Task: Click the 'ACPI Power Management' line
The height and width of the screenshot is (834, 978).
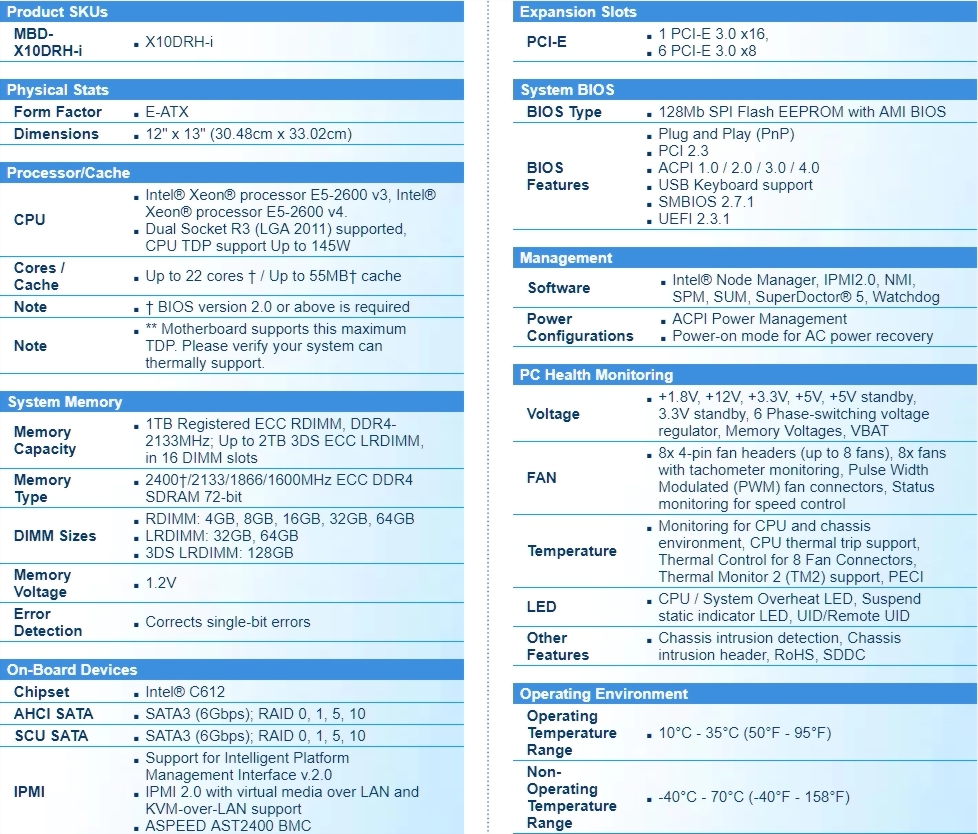Action: coord(759,319)
